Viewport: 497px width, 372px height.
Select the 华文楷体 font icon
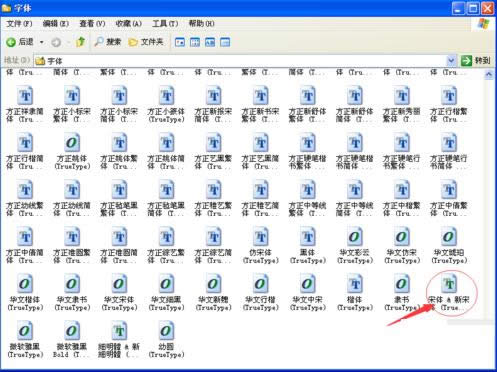25,284
